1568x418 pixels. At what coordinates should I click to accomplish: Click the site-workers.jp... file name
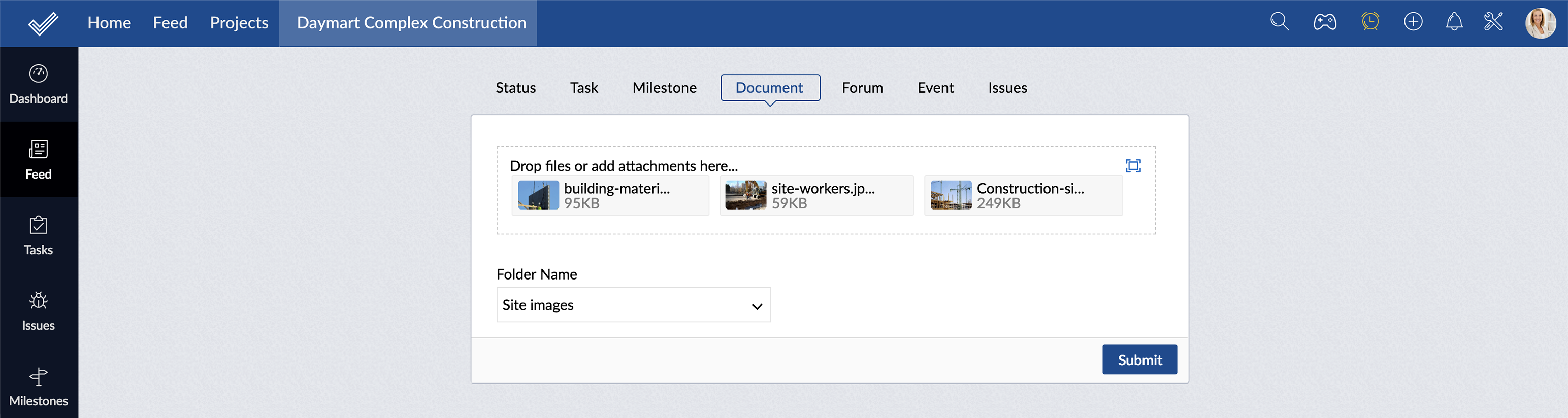[x=823, y=189]
